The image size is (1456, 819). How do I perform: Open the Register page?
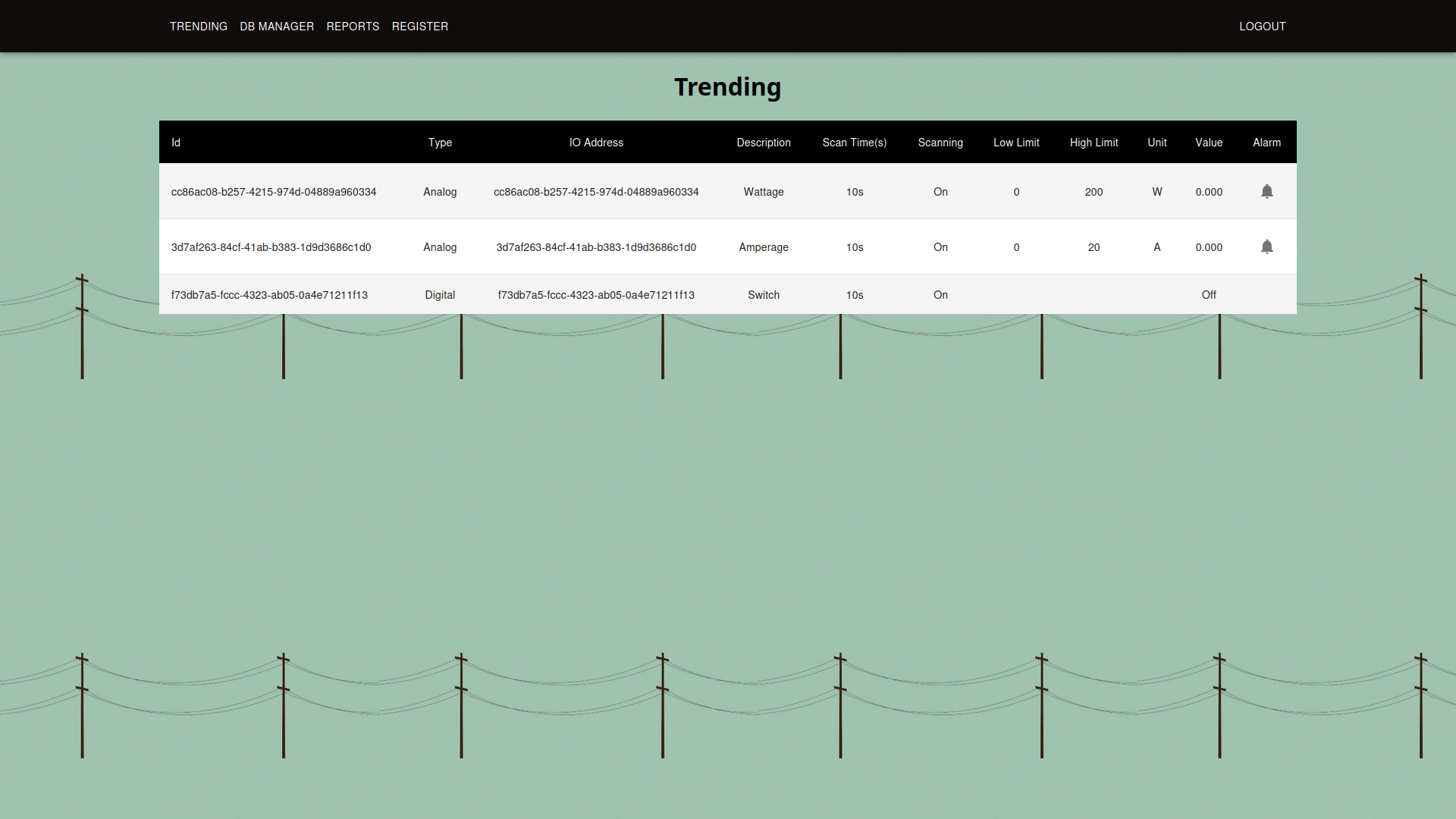[420, 27]
